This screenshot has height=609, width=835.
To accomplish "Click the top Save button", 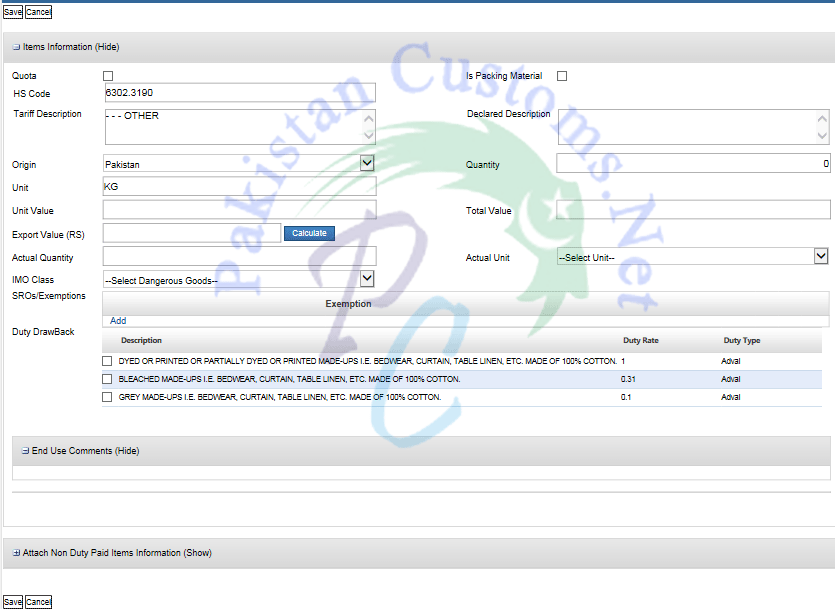I will click(13, 12).
